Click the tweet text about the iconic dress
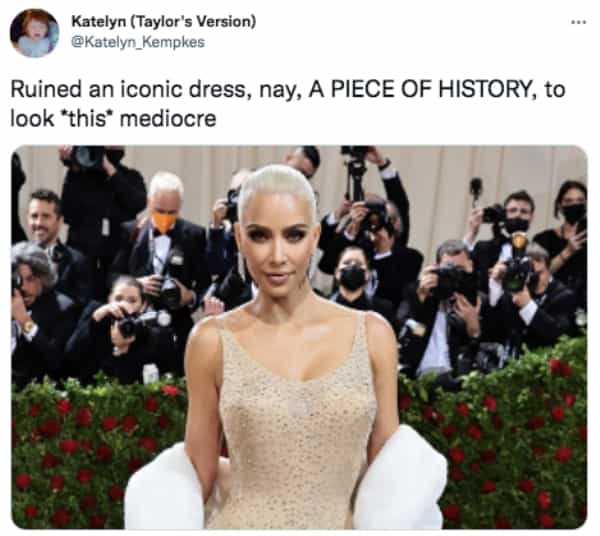 tap(288, 104)
